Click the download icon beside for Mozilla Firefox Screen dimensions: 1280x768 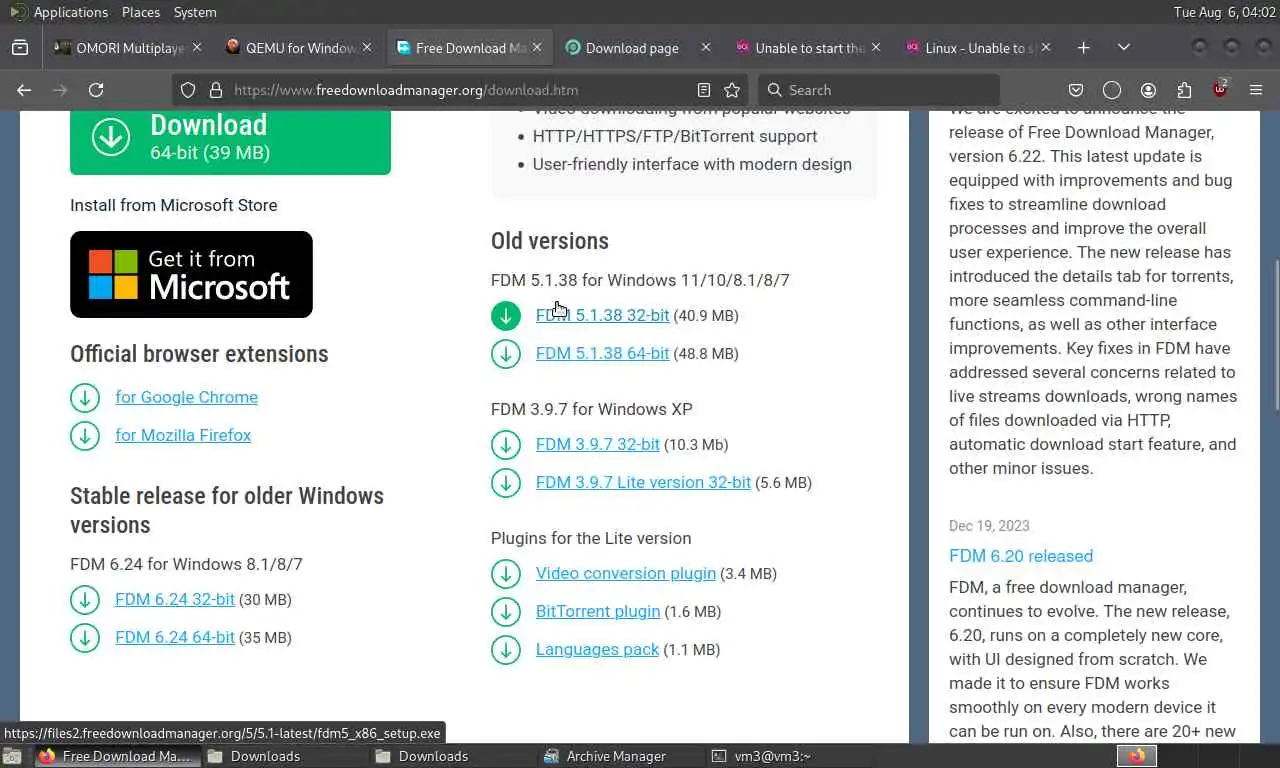coord(85,436)
